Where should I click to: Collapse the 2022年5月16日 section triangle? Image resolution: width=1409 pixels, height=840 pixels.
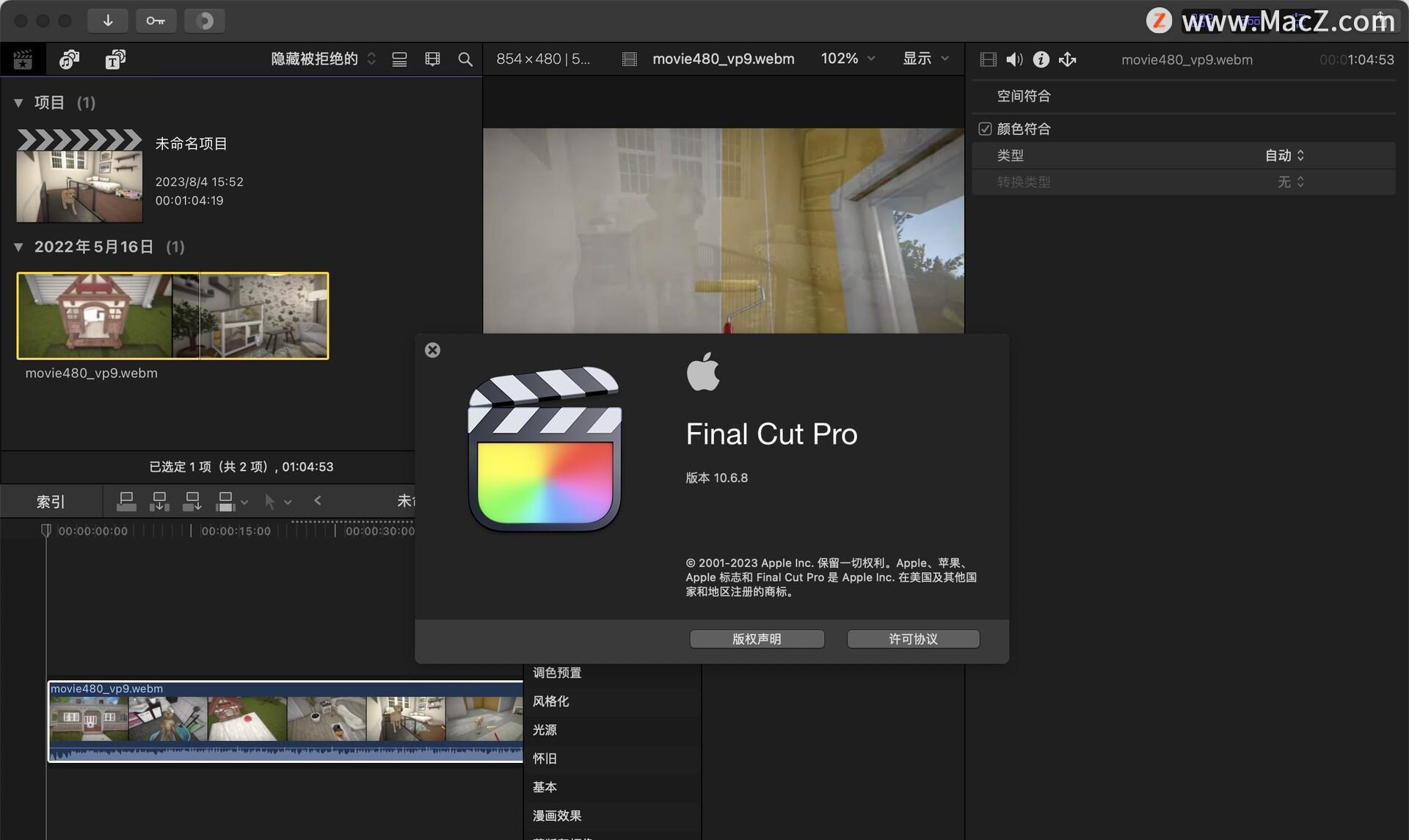(x=18, y=247)
